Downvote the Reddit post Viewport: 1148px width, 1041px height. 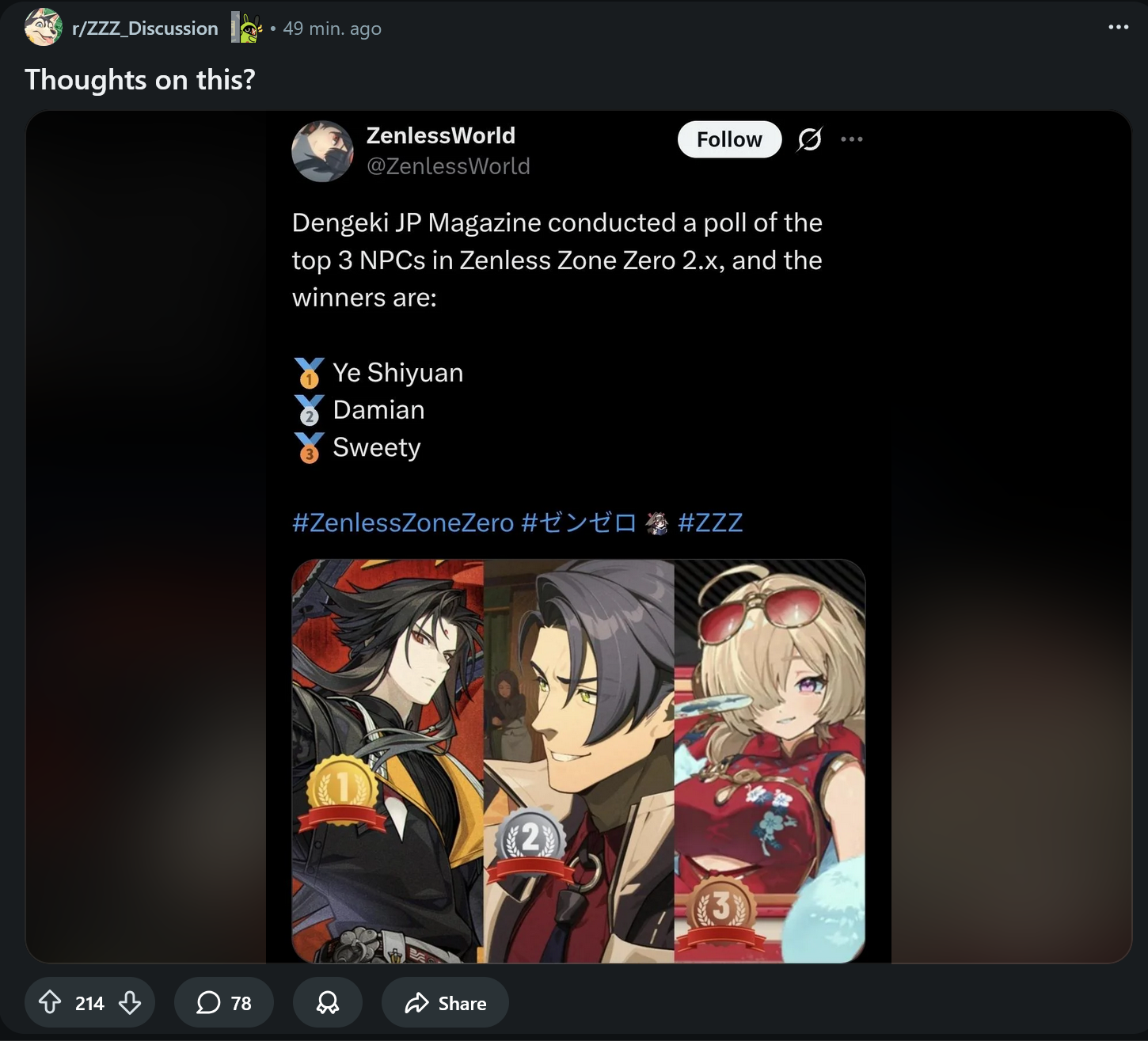pos(130,1003)
